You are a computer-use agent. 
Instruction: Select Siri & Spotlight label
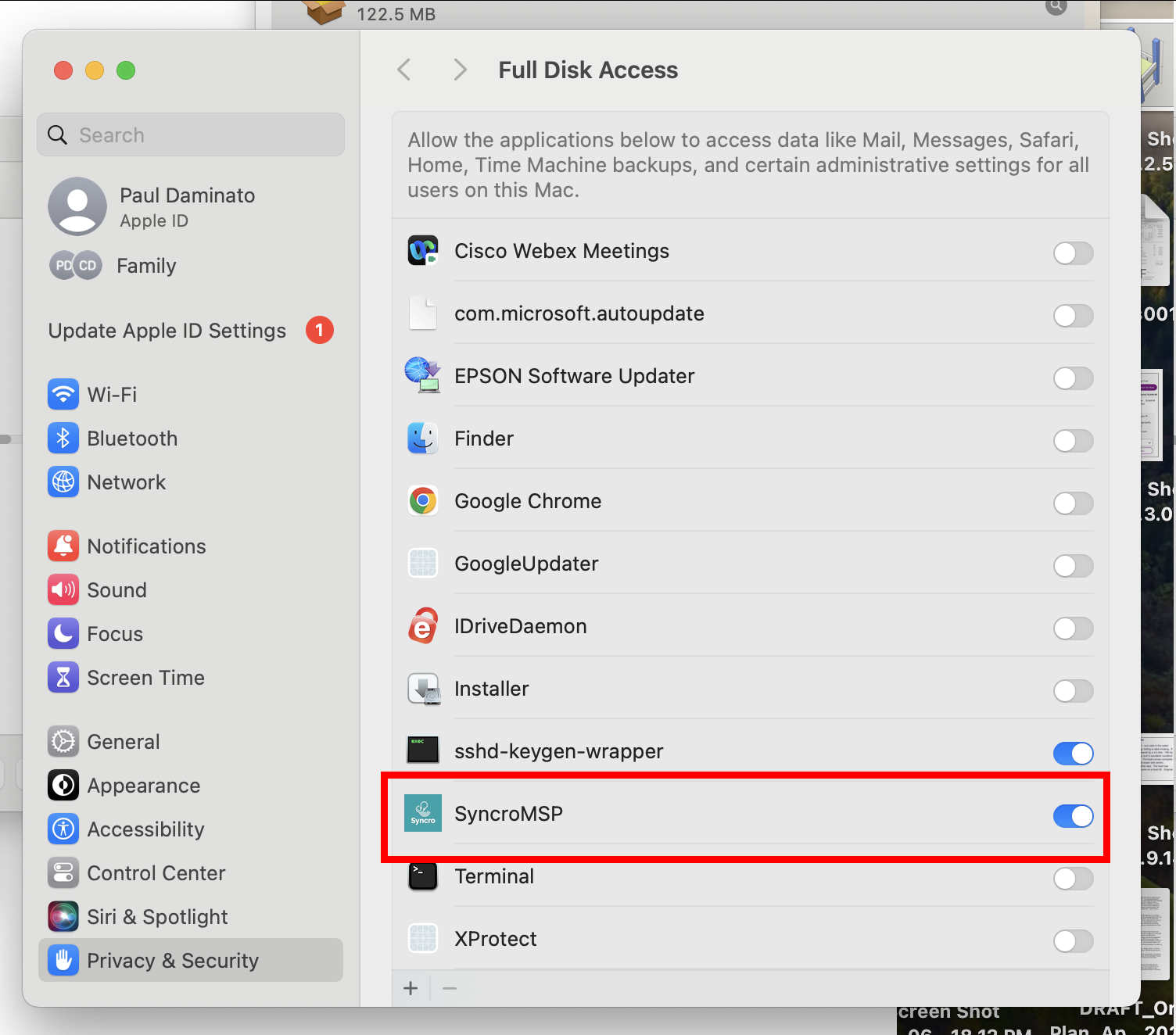coord(157,916)
